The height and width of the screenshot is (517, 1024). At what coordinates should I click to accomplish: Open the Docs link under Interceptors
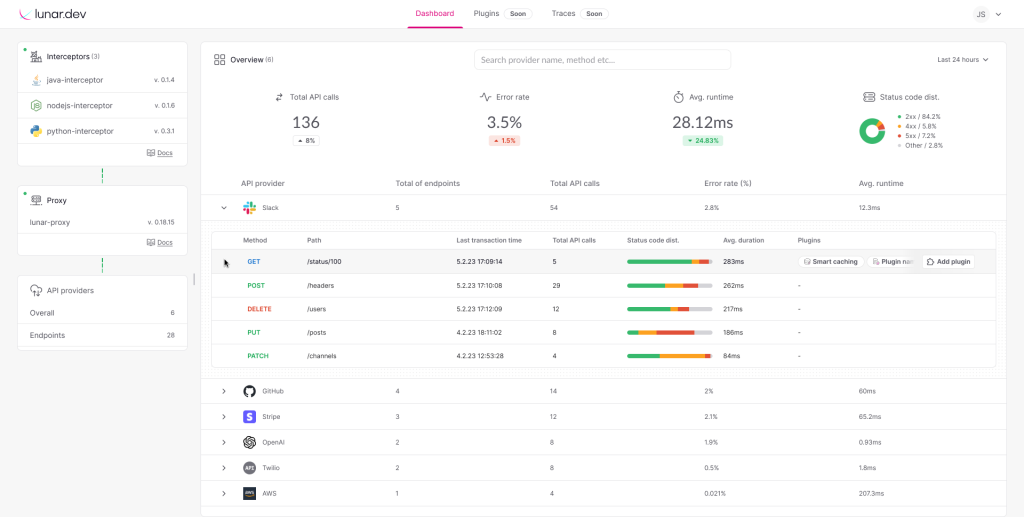(x=159, y=153)
